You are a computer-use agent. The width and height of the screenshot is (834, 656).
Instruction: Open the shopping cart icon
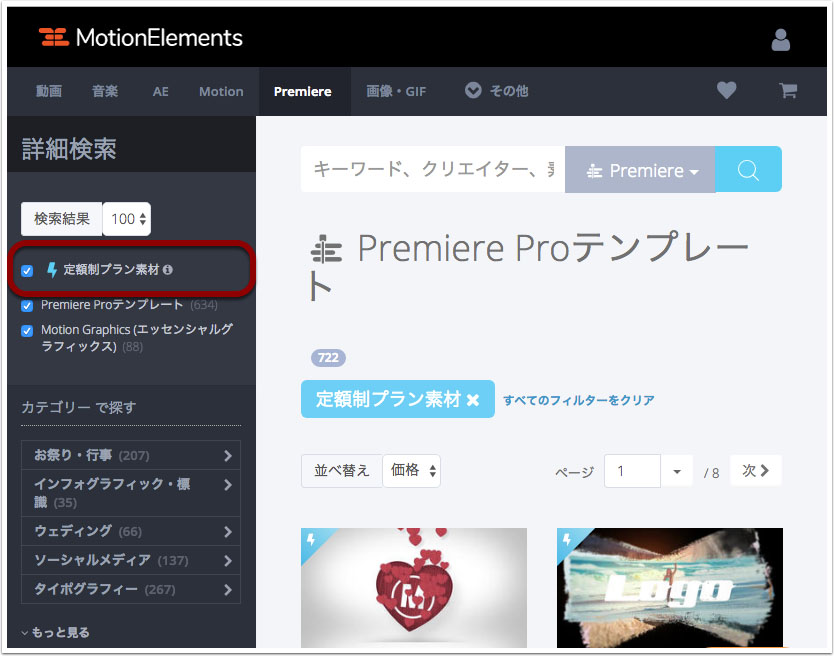tap(788, 90)
